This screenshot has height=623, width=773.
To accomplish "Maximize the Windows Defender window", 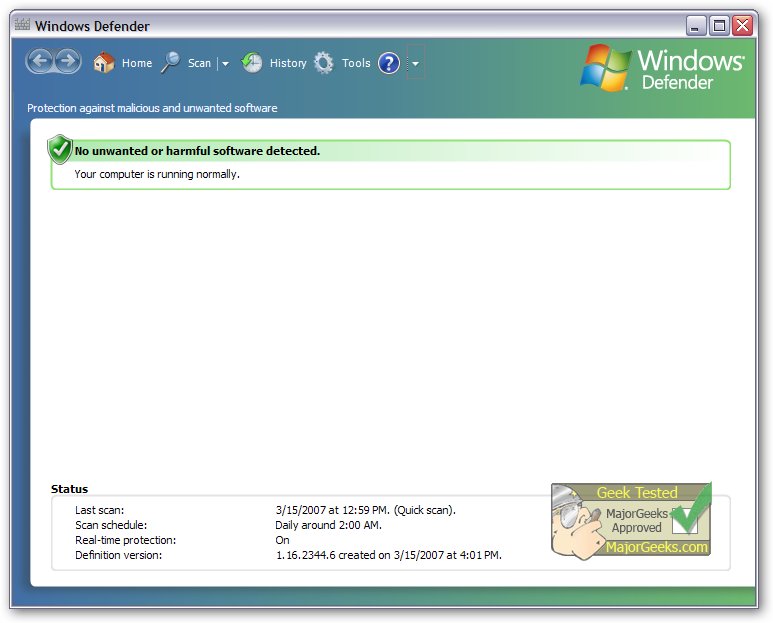I will (719, 26).
